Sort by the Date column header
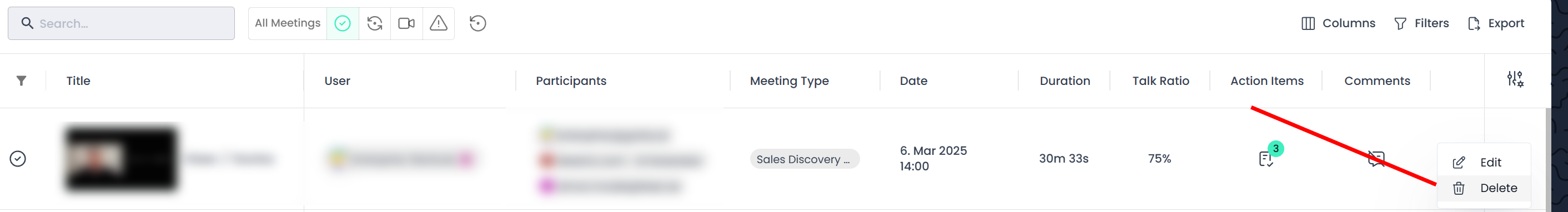The image size is (1568, 212). point(913,80)
